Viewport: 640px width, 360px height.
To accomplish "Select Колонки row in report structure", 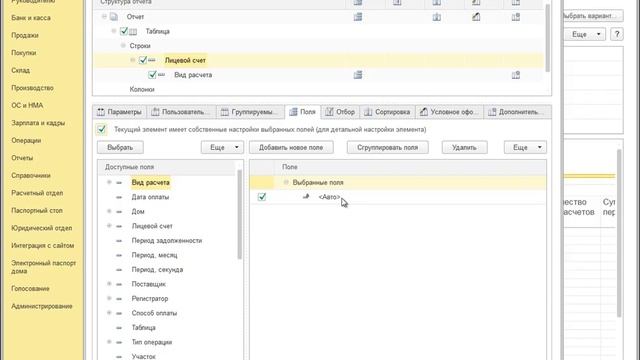I will pyautogui.click(x=142, y=89).
